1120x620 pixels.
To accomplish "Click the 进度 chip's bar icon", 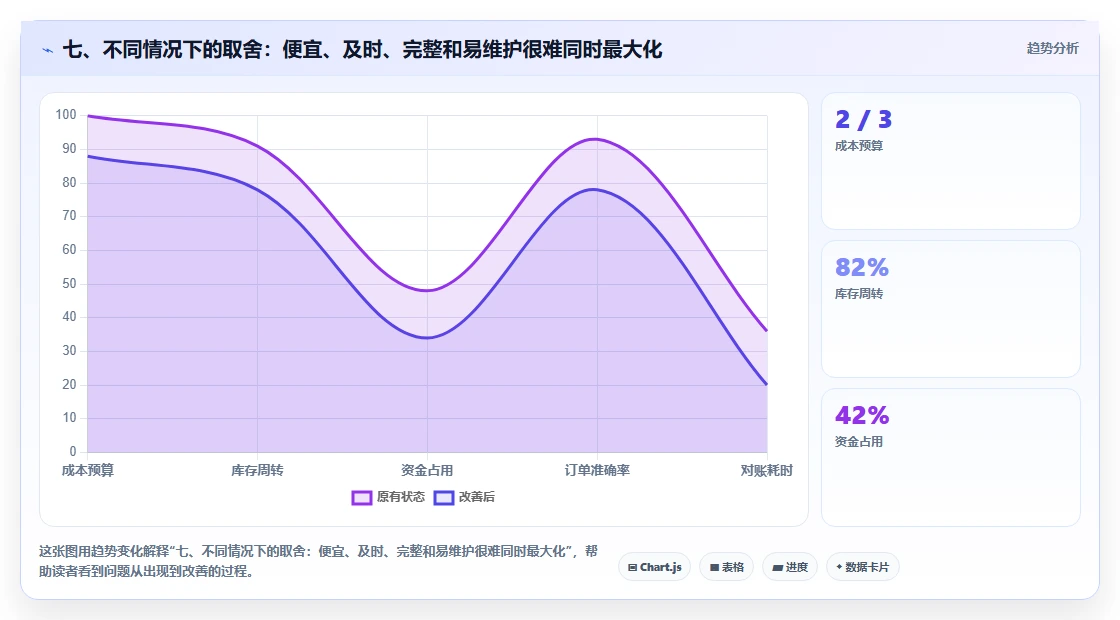I will coord(778,567).
